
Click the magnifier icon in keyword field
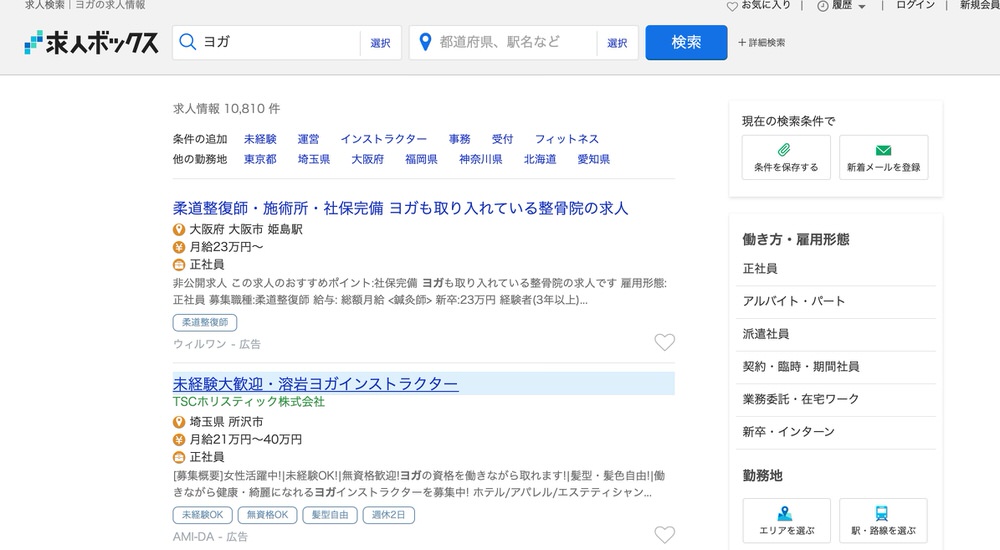click(x=187, y=42)
